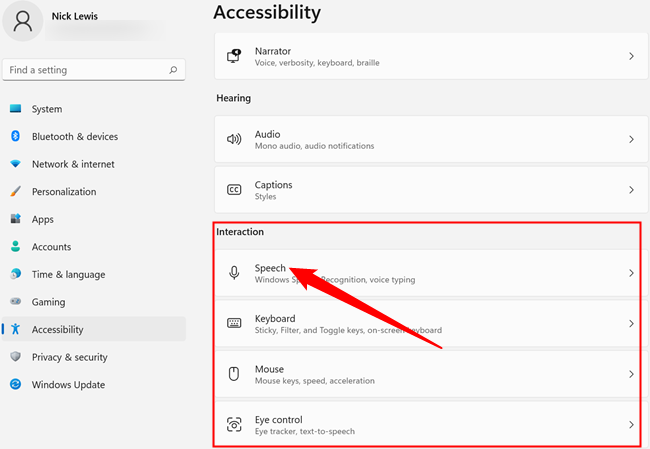Select Apps in the sidebar
Image resolution: width=650 pixels, height=449 pixels.
click(x=94, y=219)
